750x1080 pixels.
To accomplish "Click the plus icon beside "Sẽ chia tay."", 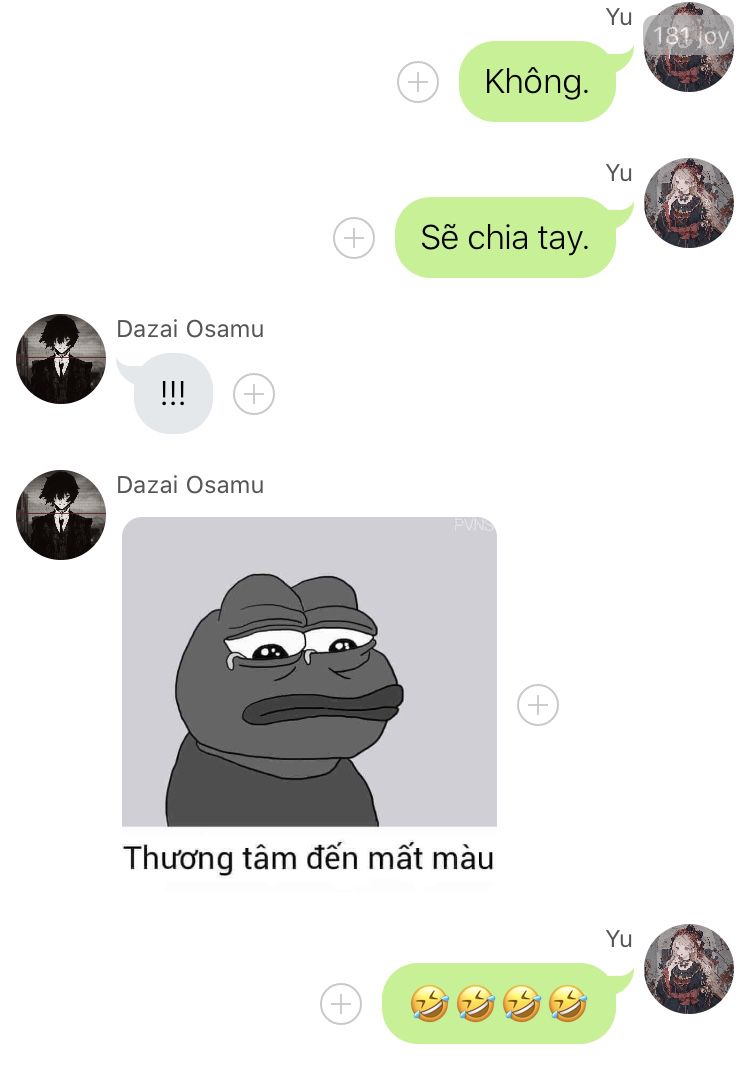I will pyautogui.click(x=353, y=238).
